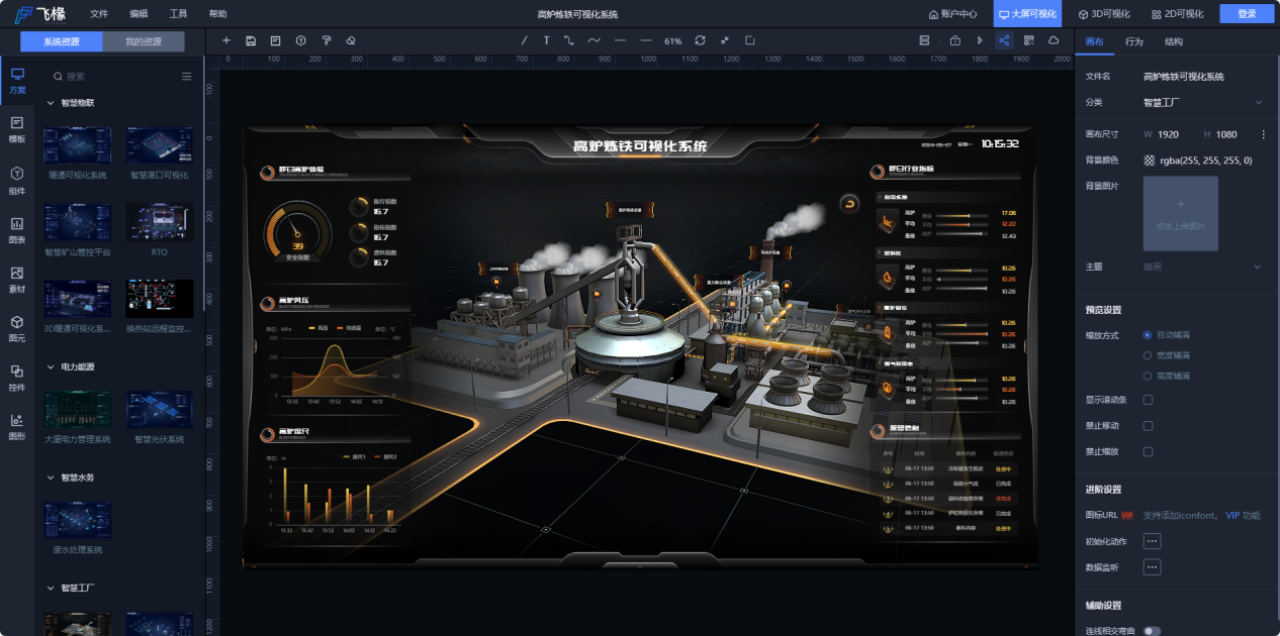The image size is (1280, 636).
Task: Open the 图形 sidebar panel
Action: coord(17,427)
